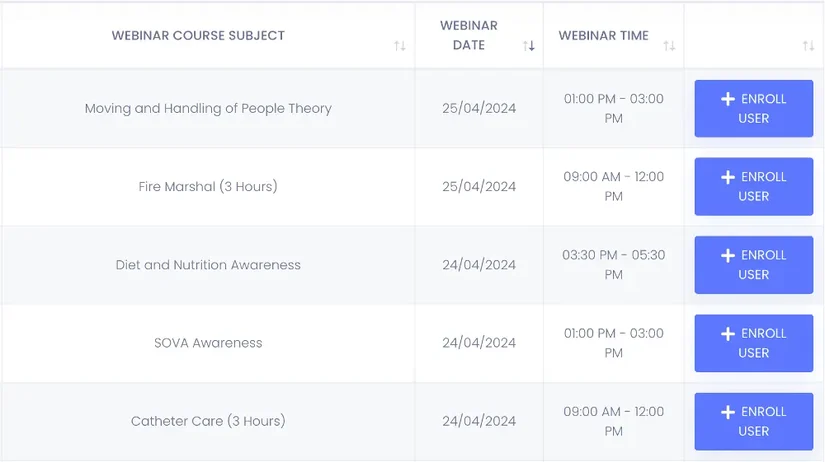The height and width of the screenshot is (462, 825).
Task: Select the SOVA Awareness course name
Action: (208, 343)
